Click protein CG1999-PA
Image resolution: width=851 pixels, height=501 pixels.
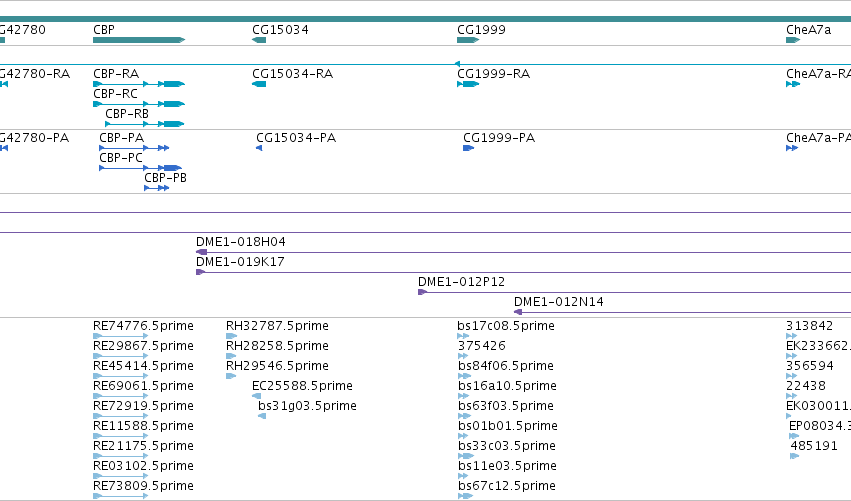pyautogui.click(x=468, y=148)
